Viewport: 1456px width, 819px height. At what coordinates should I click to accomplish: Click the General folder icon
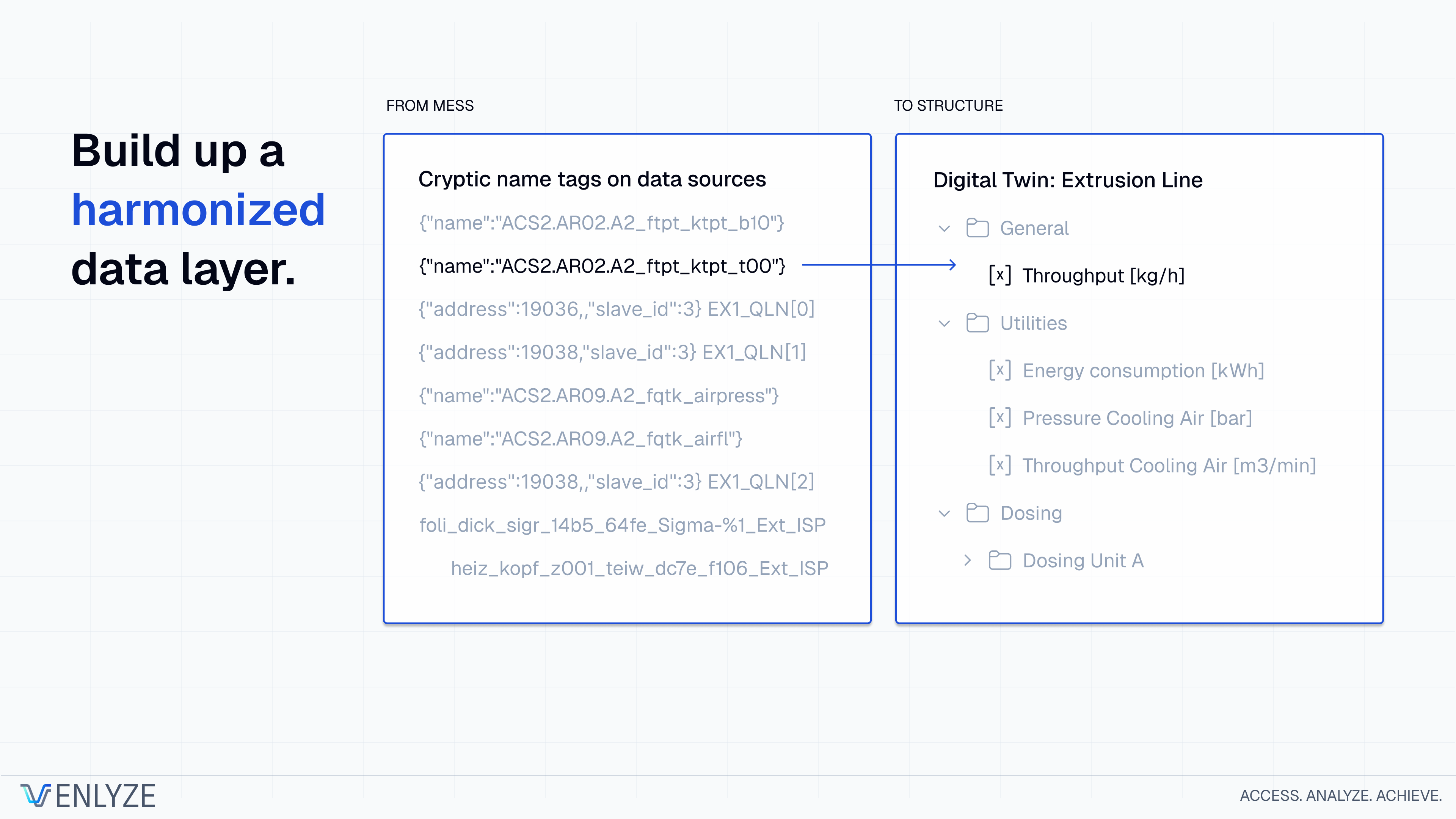point(977,228)
